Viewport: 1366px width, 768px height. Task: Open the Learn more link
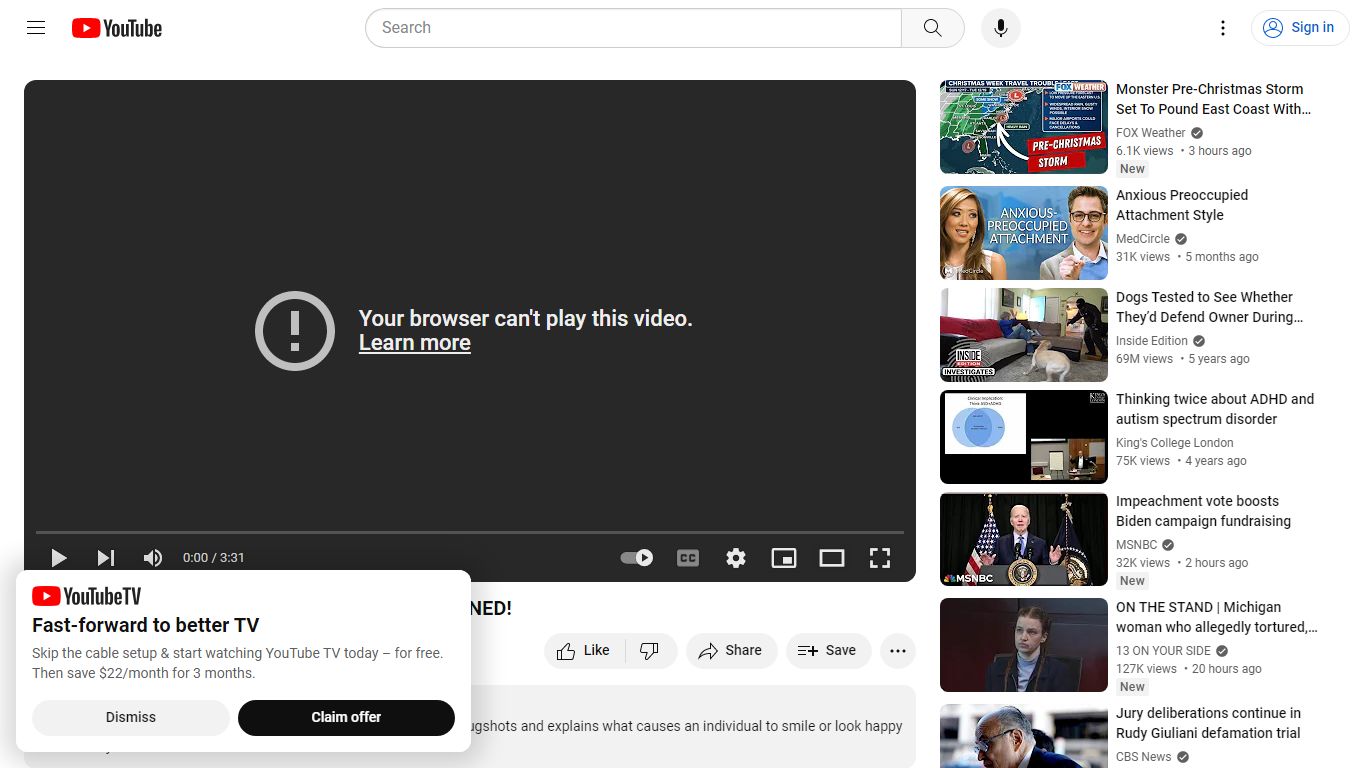coord(415,343)
